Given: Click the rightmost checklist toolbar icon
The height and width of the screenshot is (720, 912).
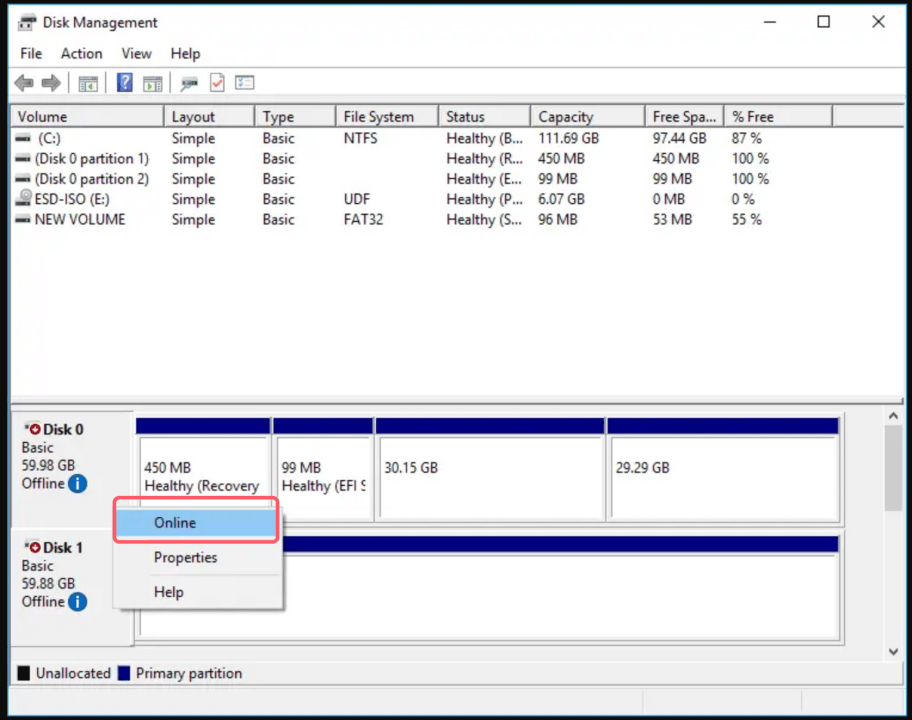Looking at the screenshot, I should coord(244,82).
